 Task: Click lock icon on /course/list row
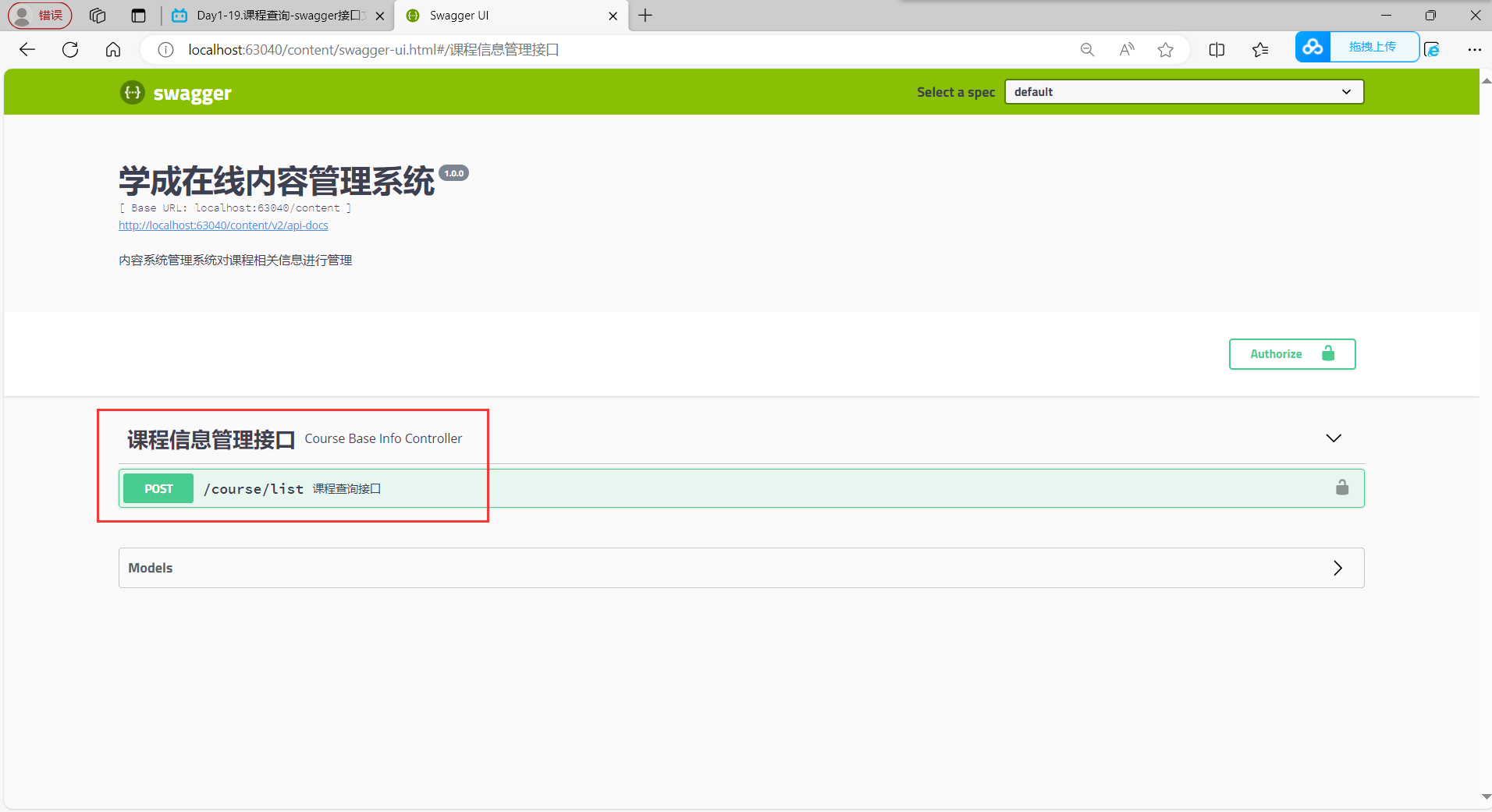1342,488
